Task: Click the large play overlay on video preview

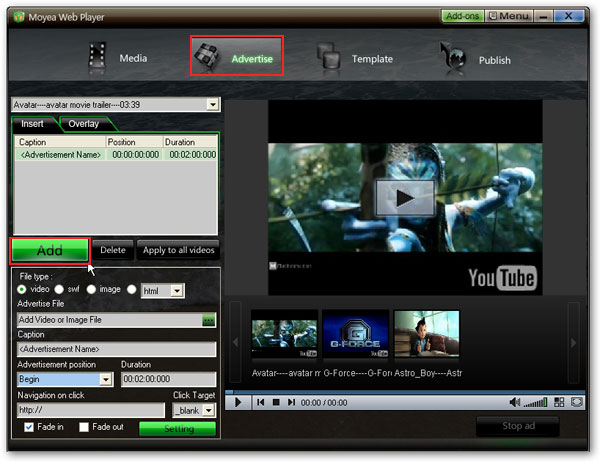Action: 405,198
